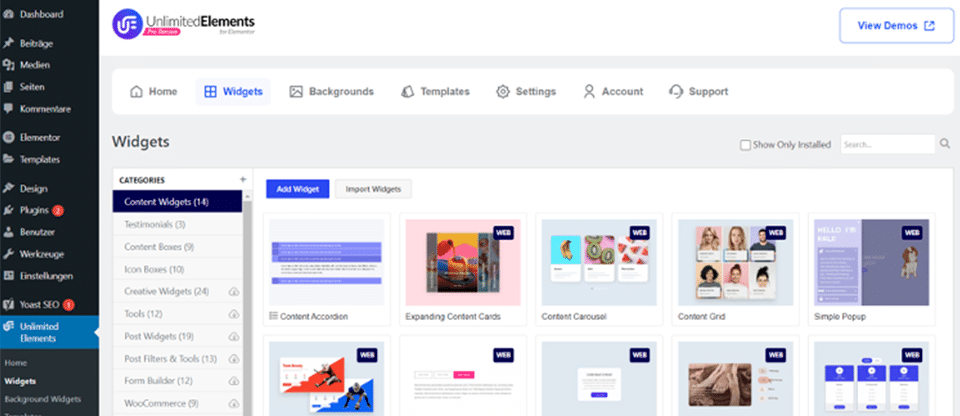Open the Support tab
960x416 pixels.
699,91
